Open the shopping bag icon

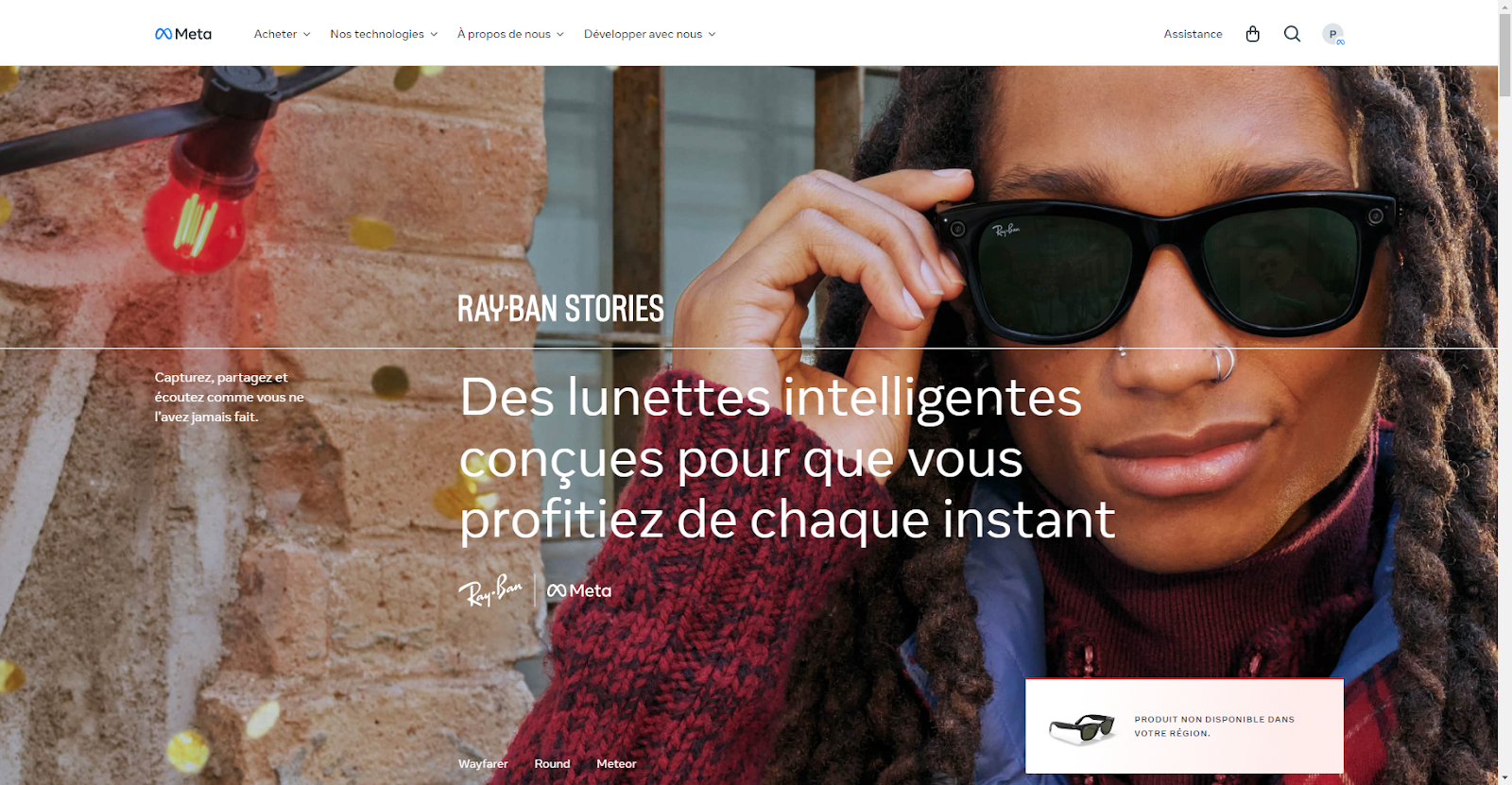[x=1253, y=34]
